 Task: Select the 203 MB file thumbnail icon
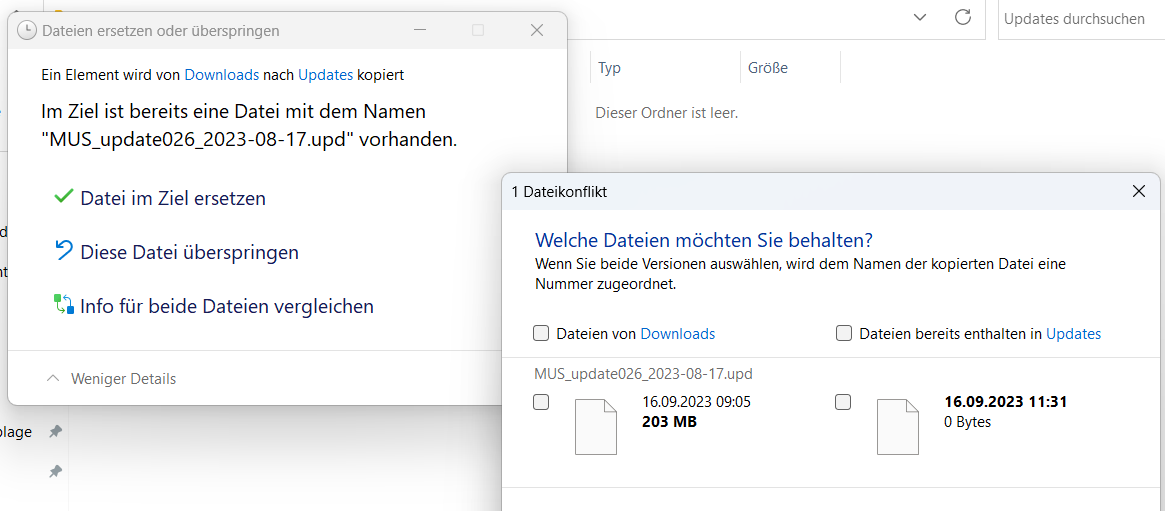(596, 427)
